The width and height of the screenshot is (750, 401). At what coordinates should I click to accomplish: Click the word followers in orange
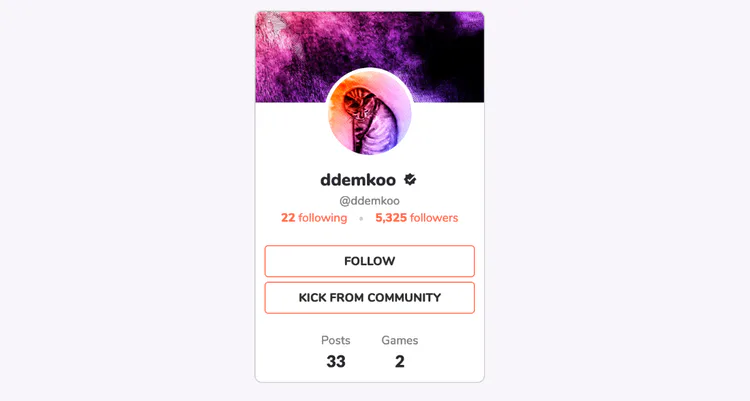tap(434, 218)
